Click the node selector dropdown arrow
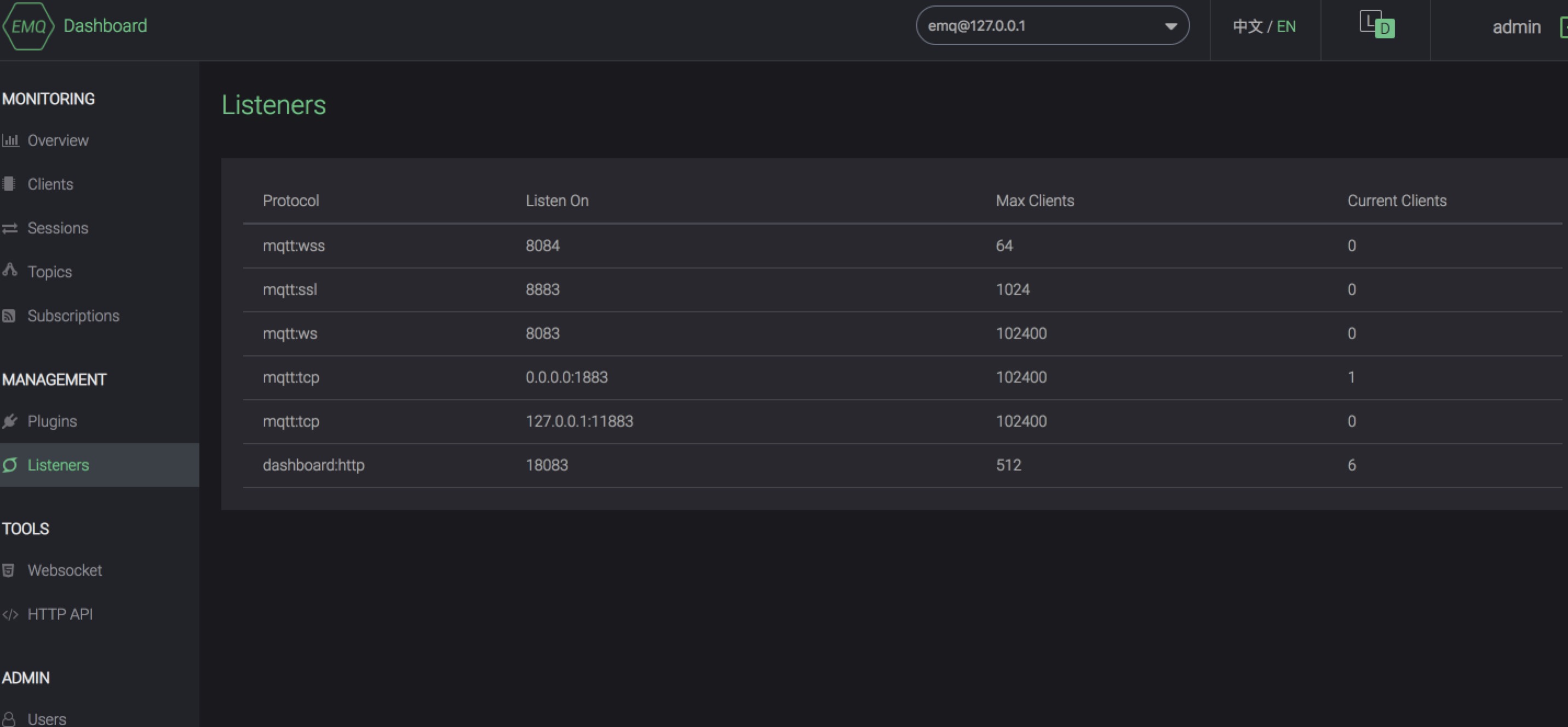Image resolution: width=1568 pixels, height=727 pixels. pos(1170,26)
